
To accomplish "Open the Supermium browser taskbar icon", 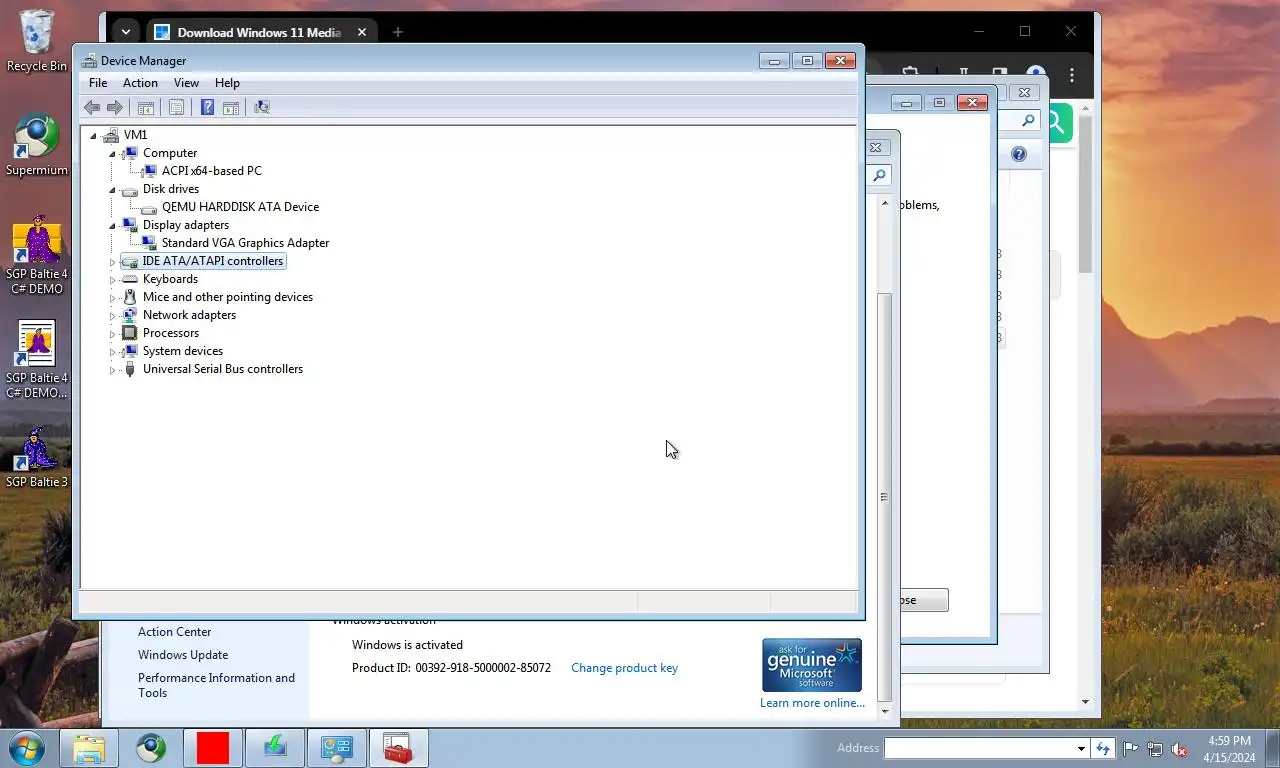I will click(x=151, y=748).
